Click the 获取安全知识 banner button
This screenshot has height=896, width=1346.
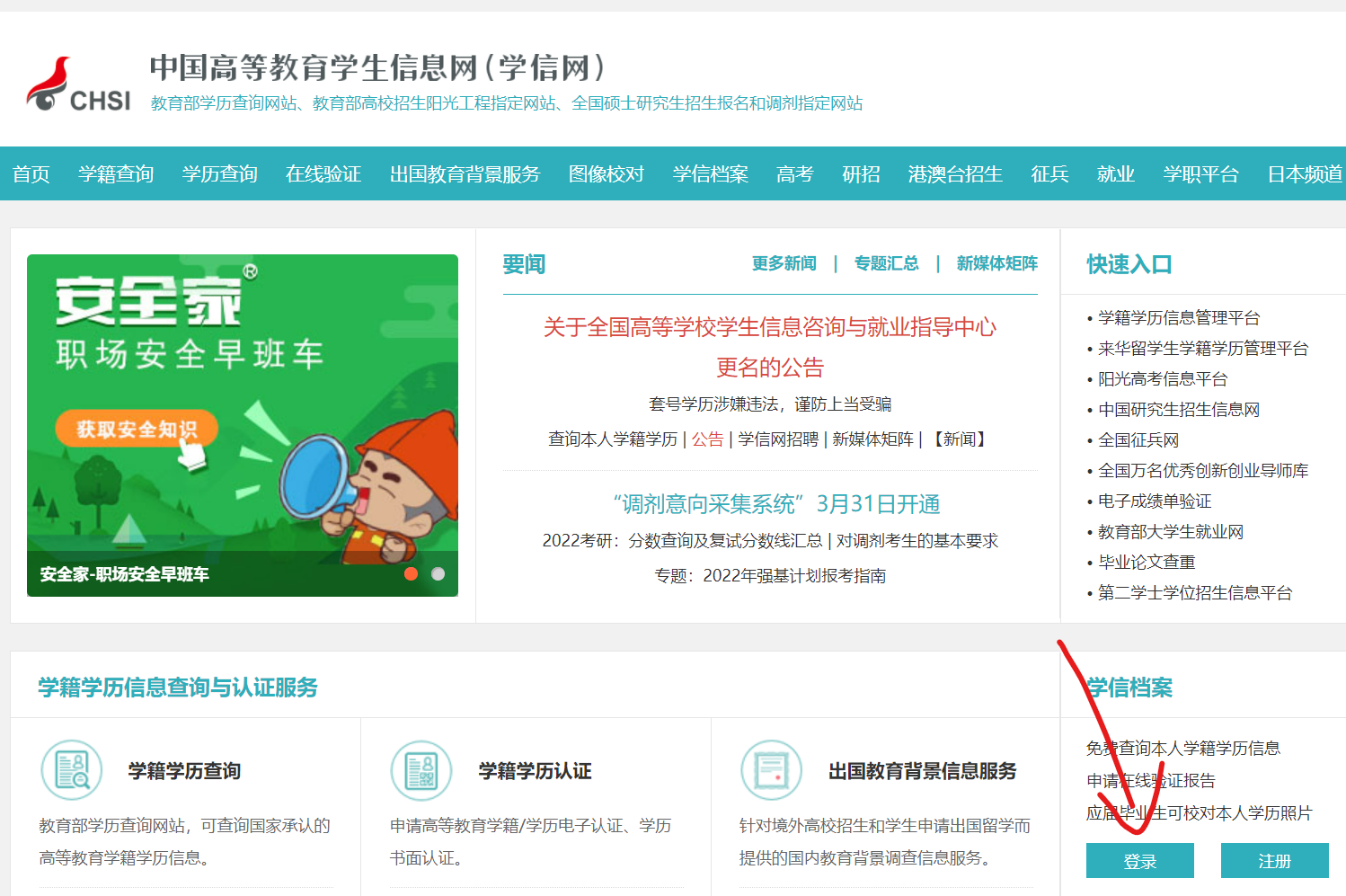tap(137, 429)
